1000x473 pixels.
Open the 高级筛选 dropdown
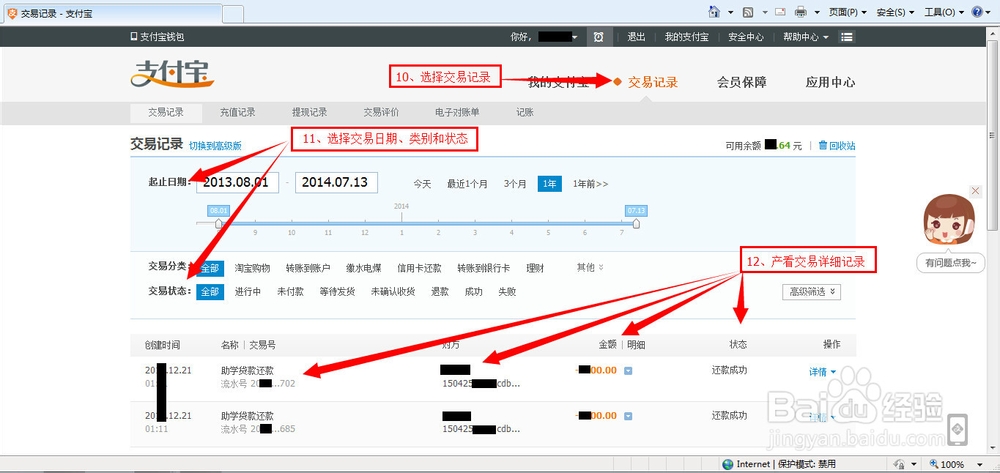click(x=811, y=291)
